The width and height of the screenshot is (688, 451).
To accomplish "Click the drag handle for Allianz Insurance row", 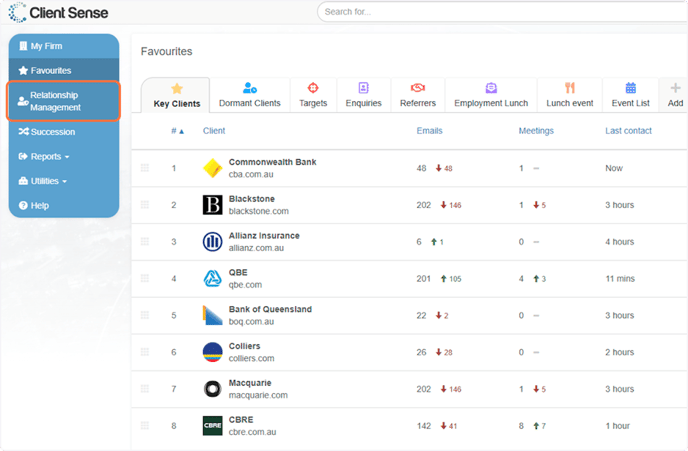I will click(x=145, y=242).
